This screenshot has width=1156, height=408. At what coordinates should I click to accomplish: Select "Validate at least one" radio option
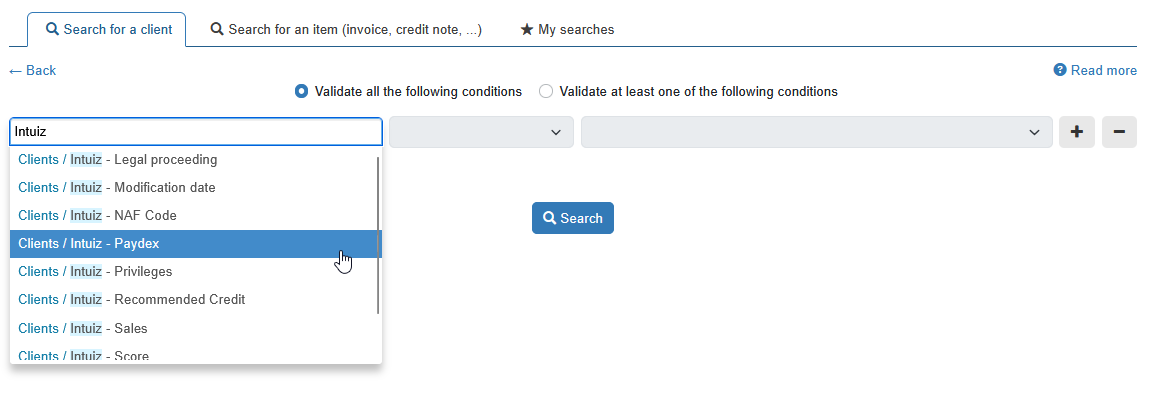[x=546, y=91]
